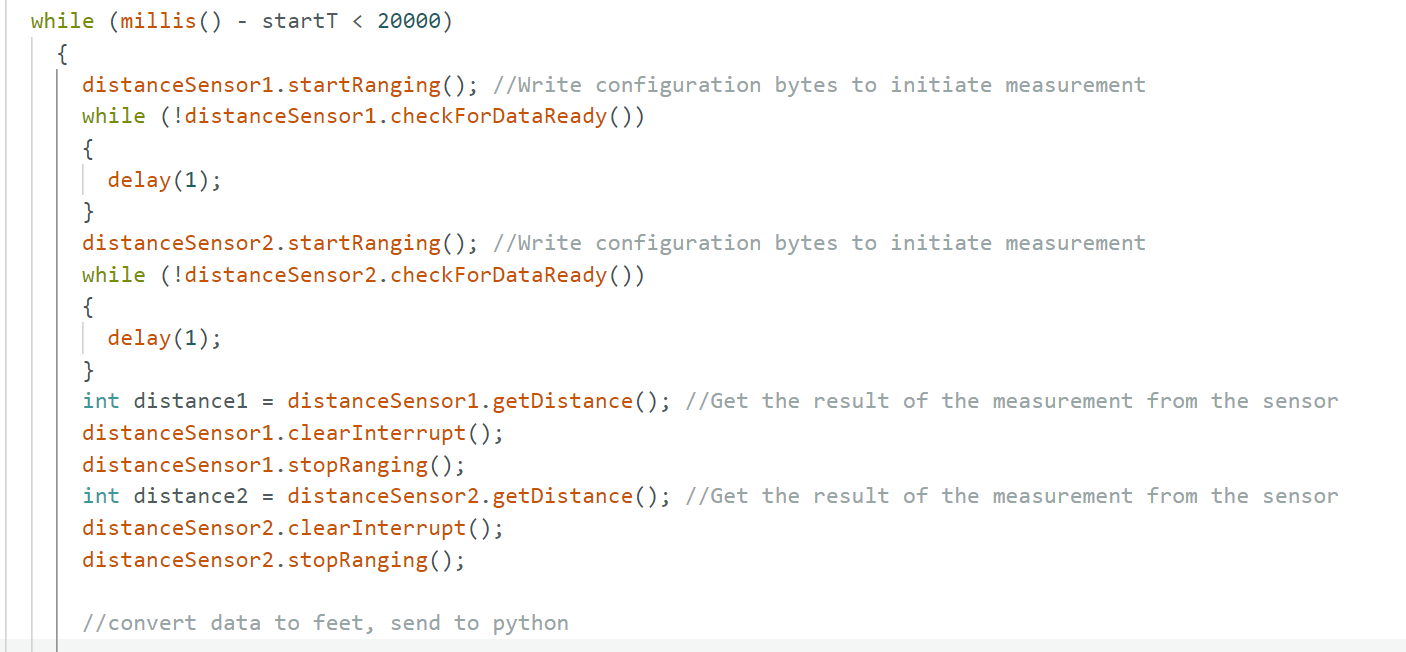Click the second delay(1) statement
The height and width of the screenshot is (652, 1406).
[x=164, y=338]
